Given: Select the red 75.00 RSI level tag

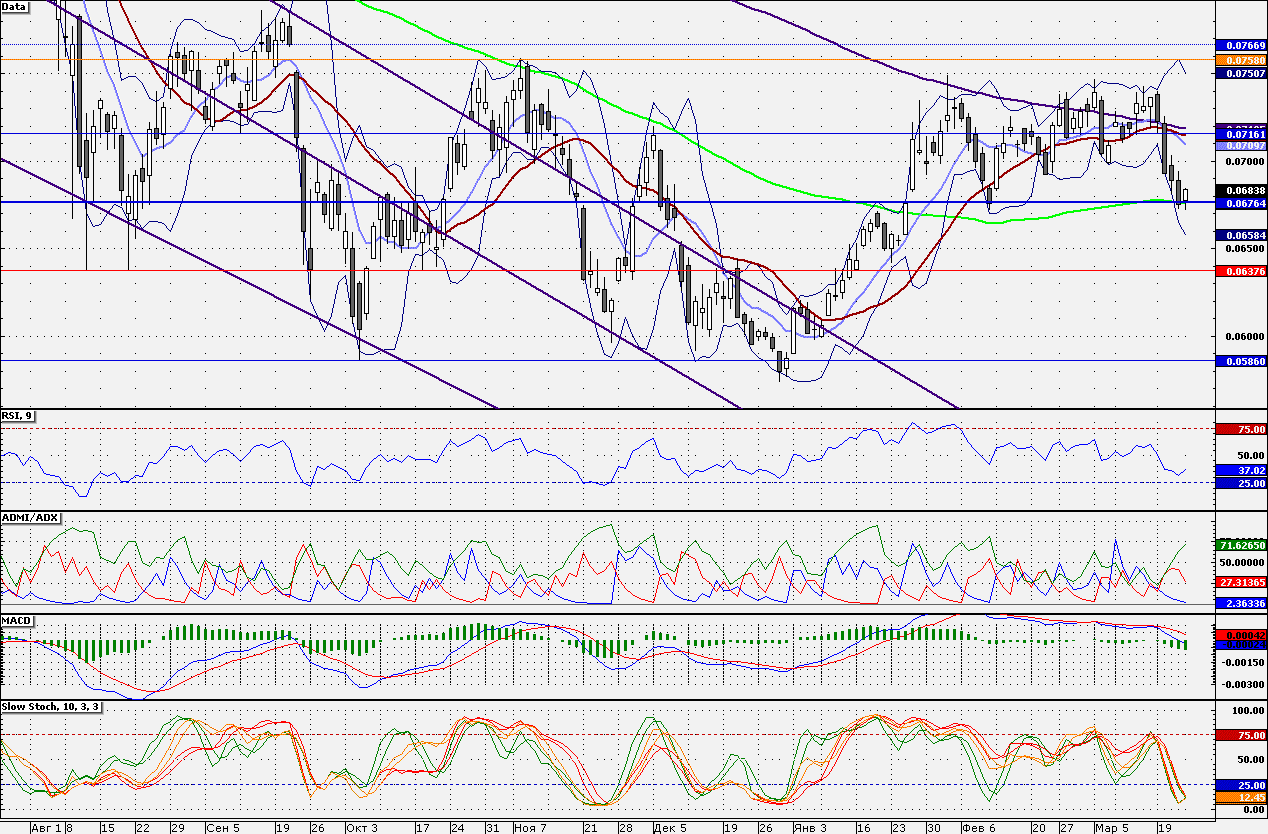Looking at the screenshot, I should [x=1240, y=429].
